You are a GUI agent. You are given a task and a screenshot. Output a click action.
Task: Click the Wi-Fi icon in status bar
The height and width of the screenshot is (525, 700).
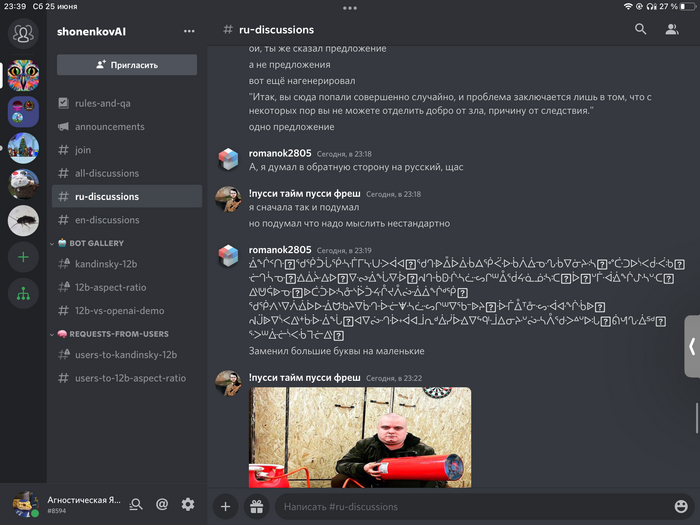pos(628,6)
